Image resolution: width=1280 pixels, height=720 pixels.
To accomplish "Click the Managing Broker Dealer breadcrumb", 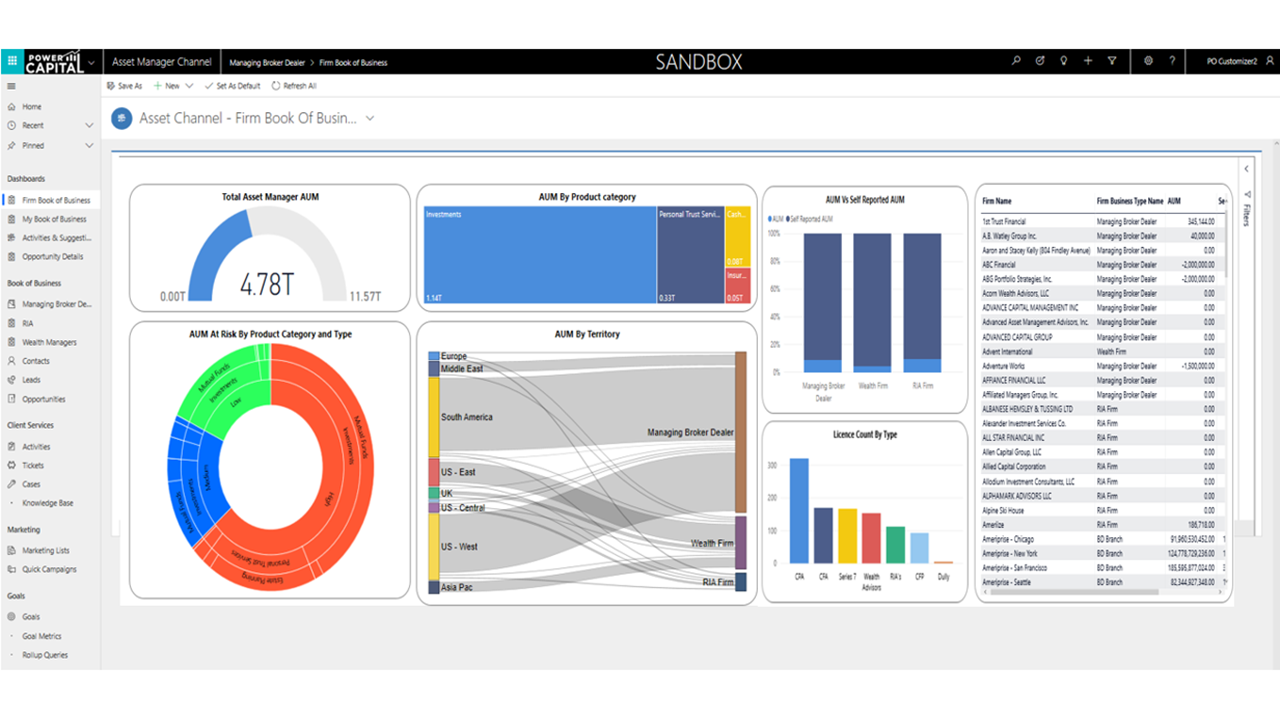I will (x=267, y=62).
